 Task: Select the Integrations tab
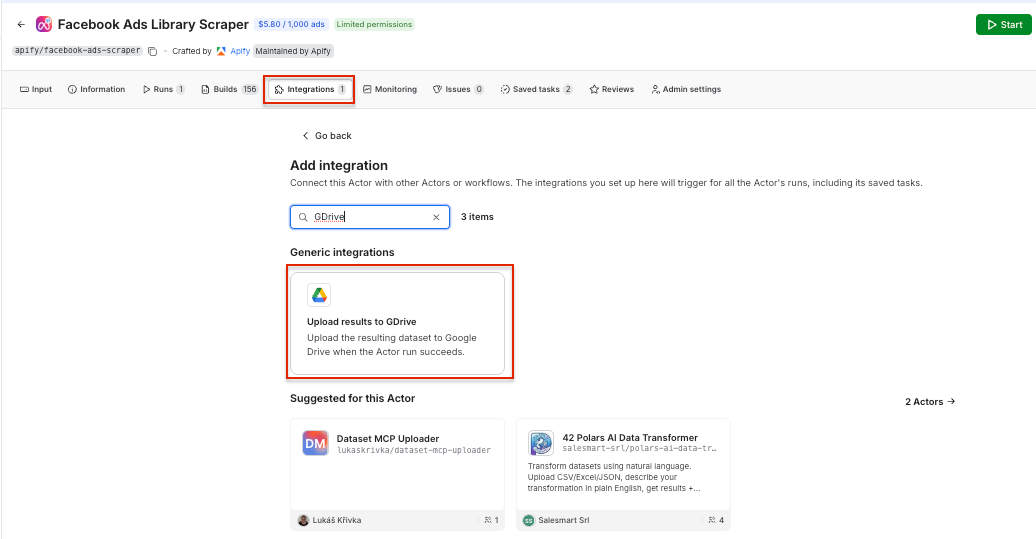click(310, 89)
